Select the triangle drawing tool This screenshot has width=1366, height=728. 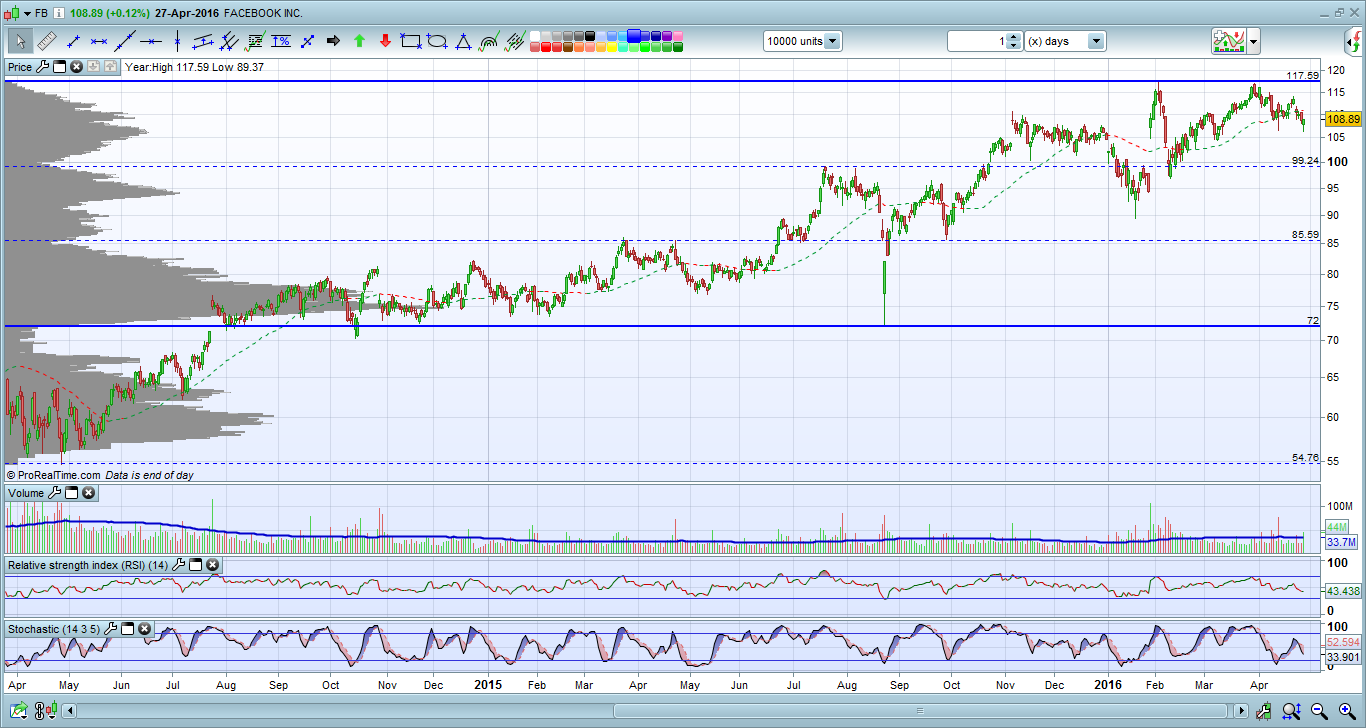click(463, 41)
